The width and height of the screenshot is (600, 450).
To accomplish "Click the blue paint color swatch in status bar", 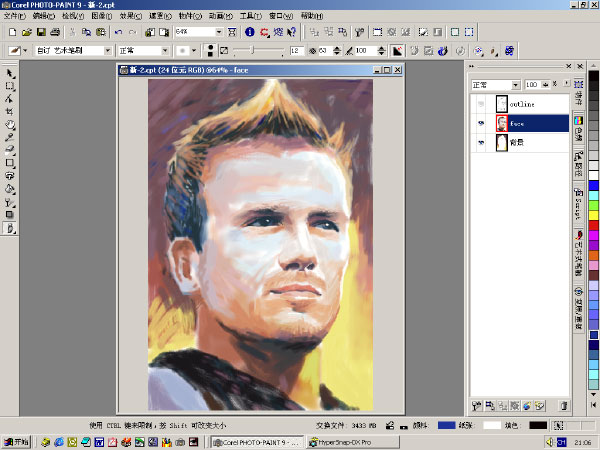I will coord(446,426).
